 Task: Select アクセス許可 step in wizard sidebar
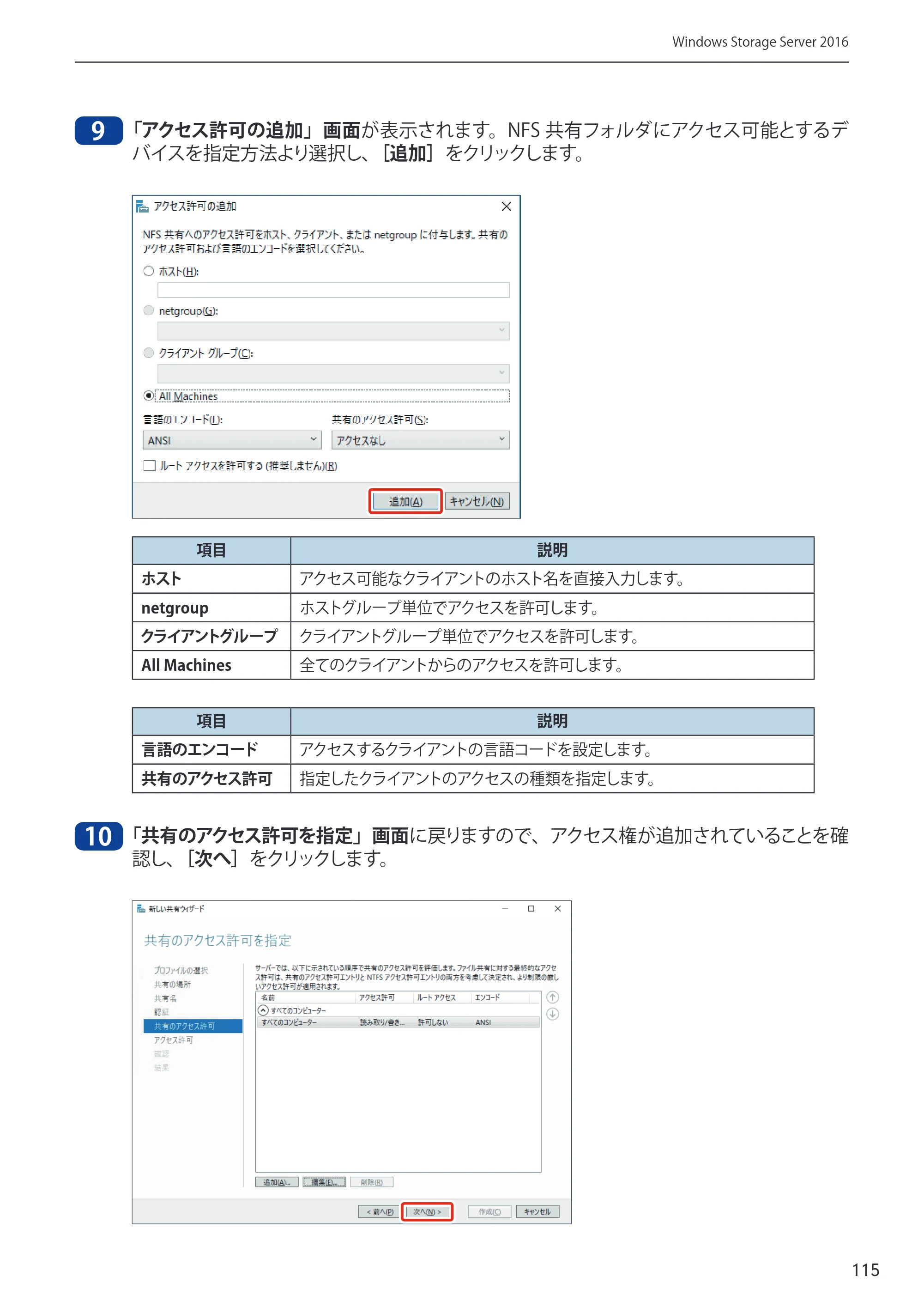pos(174,1040)
